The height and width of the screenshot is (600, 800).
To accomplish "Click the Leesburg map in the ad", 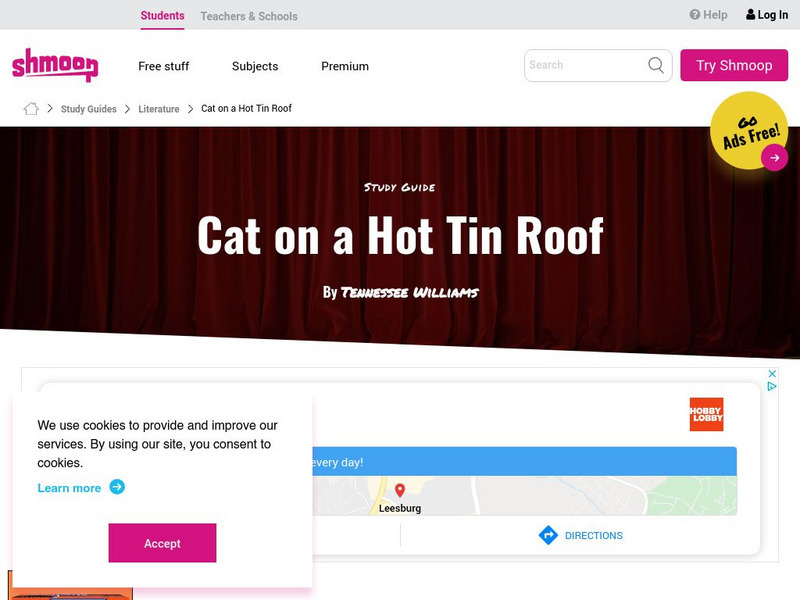I will (524, 495).
